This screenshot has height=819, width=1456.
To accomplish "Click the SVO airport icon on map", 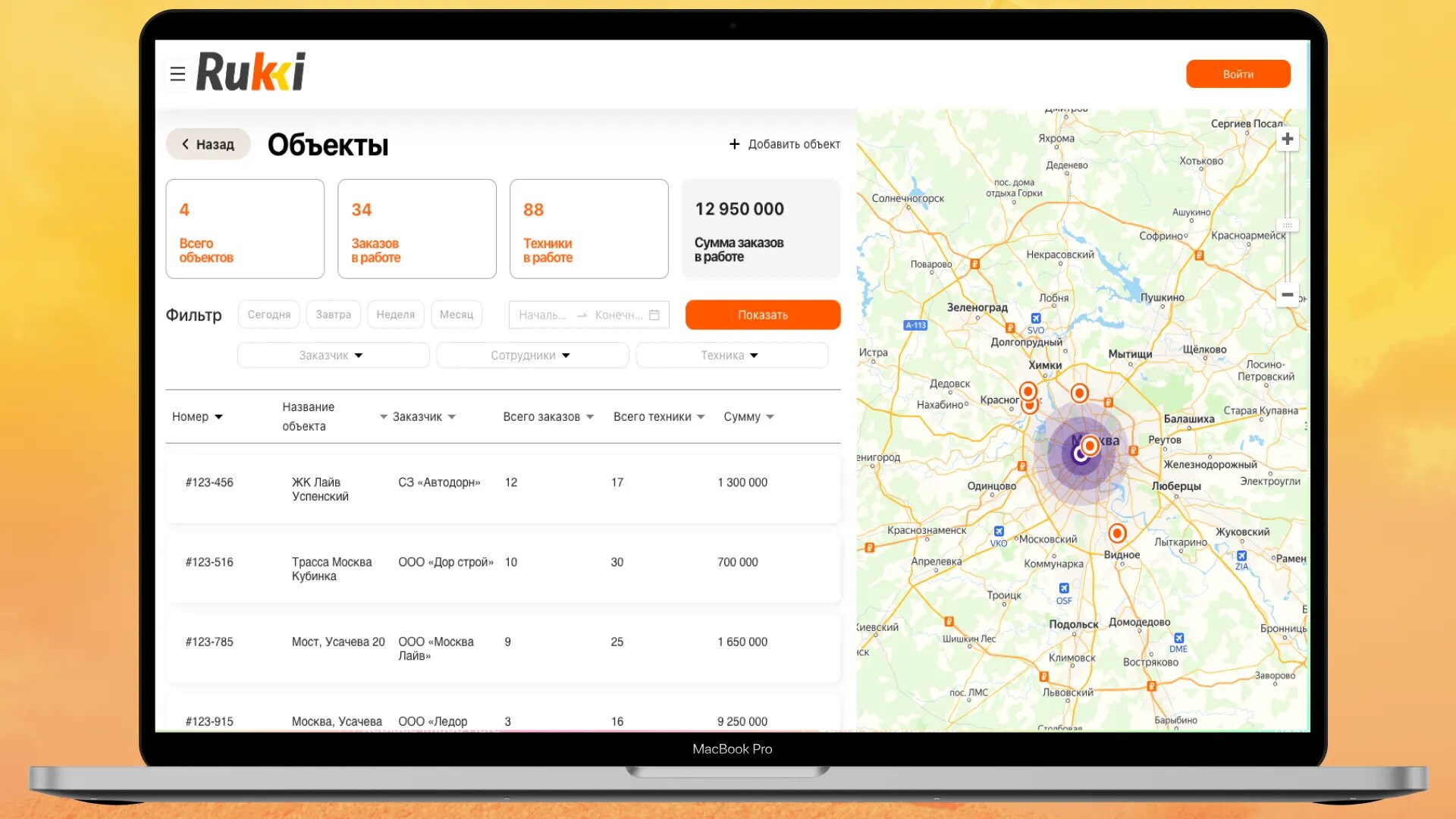I will pyautogui.click(x=1036, y=318).
